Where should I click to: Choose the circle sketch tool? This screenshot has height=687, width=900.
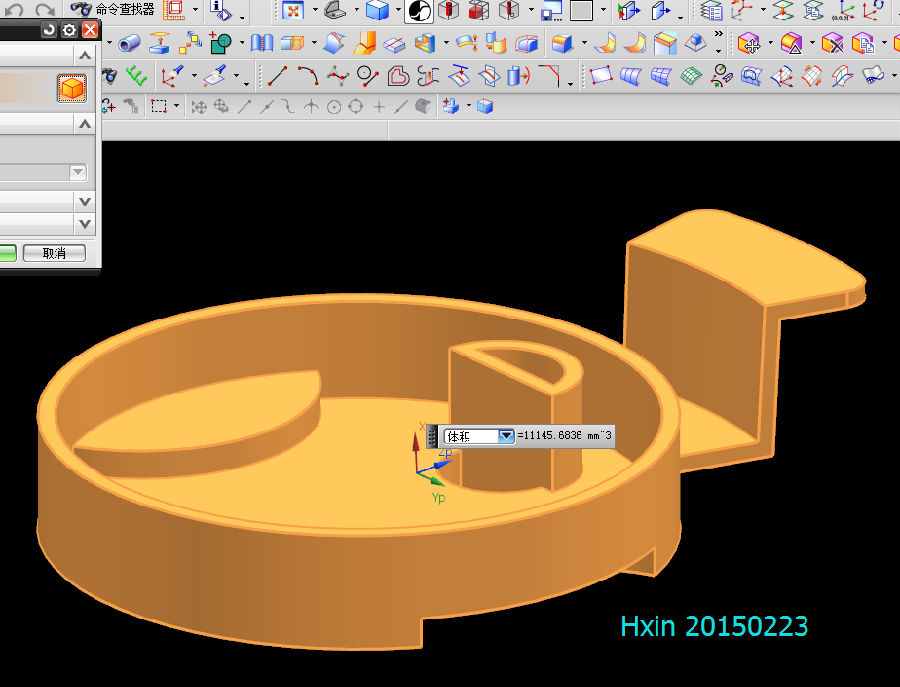pos(368,76)
